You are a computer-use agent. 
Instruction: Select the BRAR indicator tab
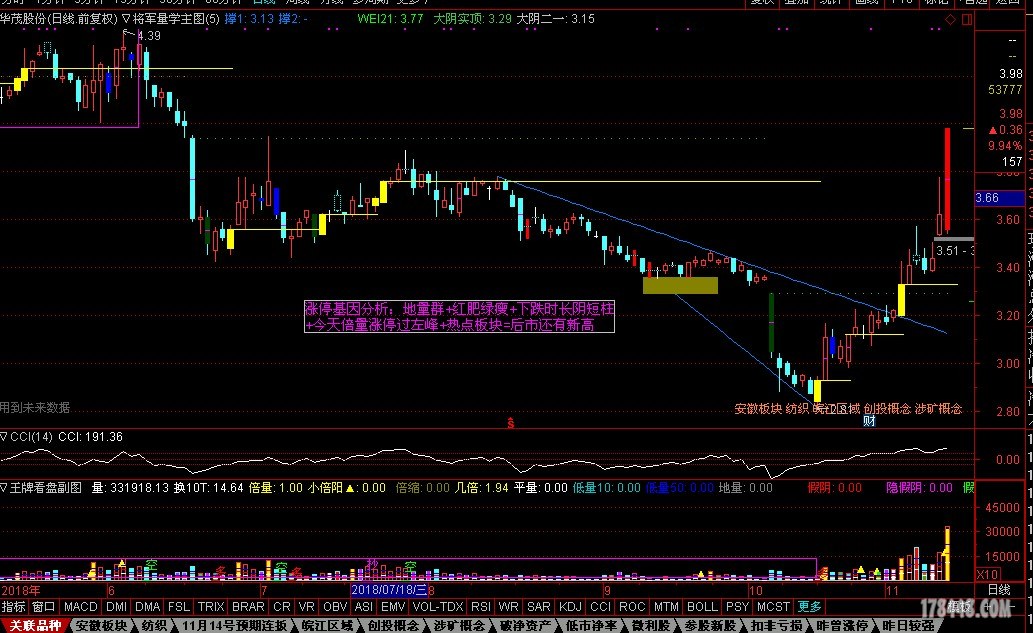pyautogui.click(x=248, y=607)
